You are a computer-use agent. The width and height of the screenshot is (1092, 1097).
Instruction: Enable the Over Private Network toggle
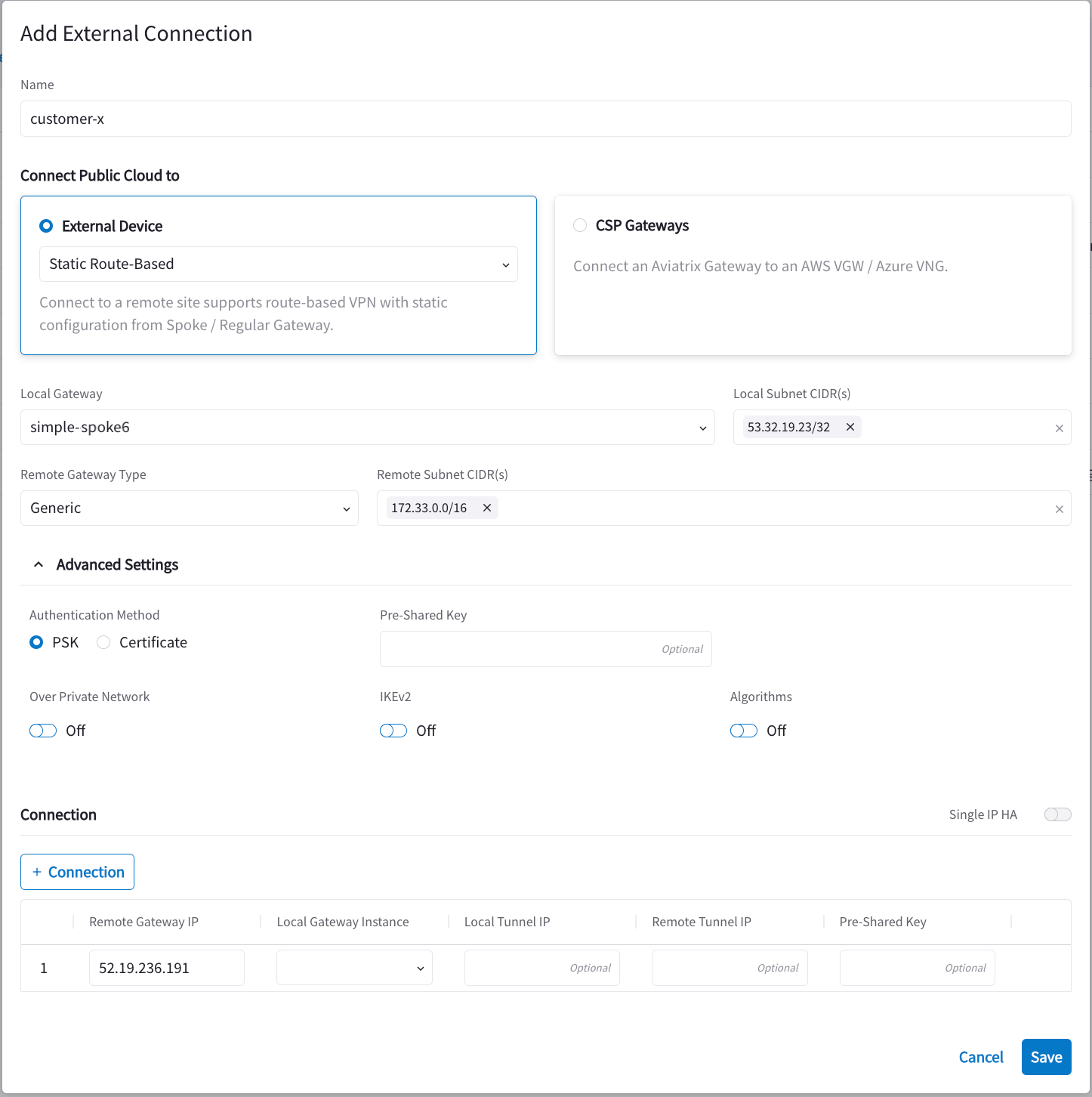pos(42,730)
